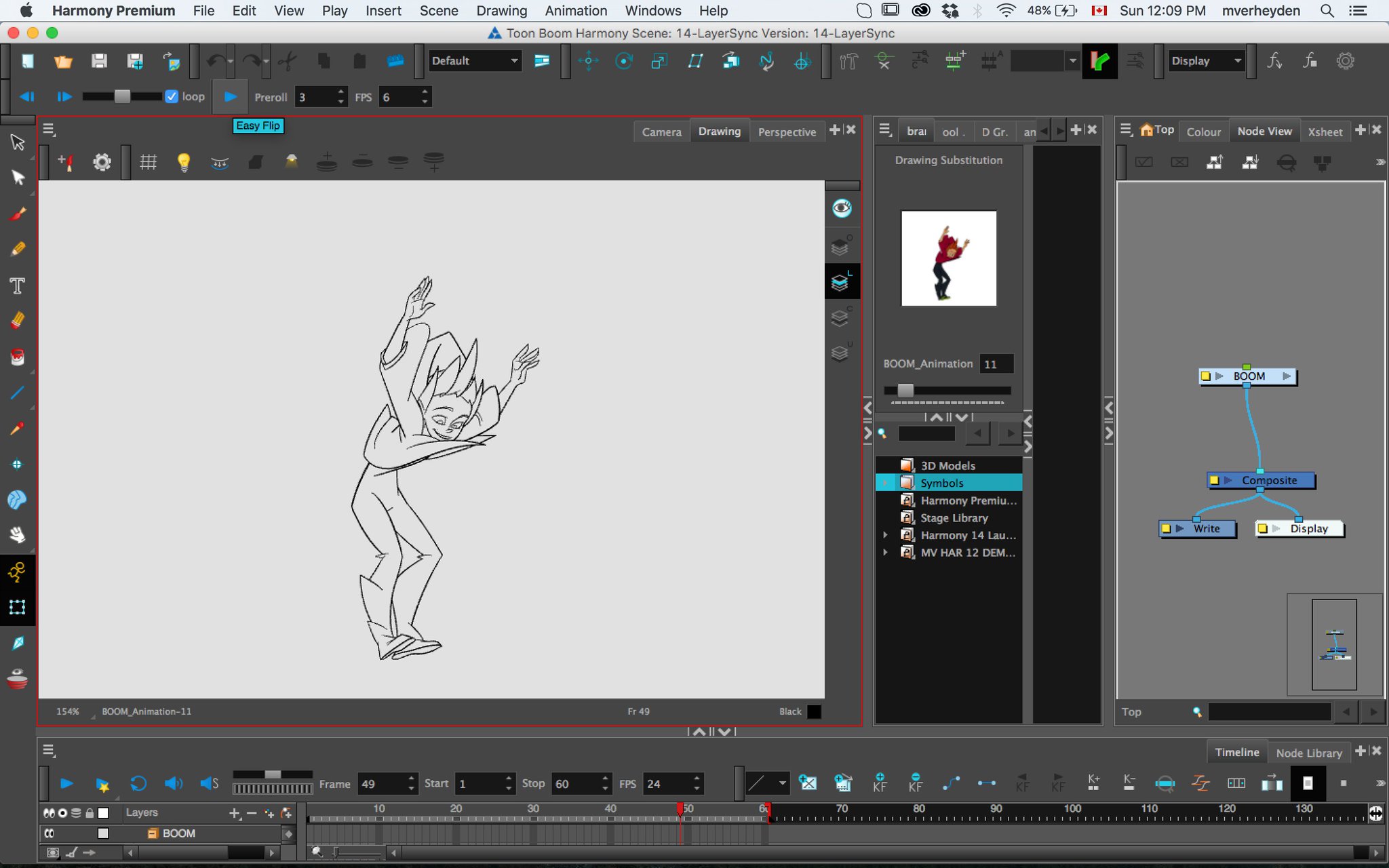Select the Pencil tool
Screen dimensions: 1389x868
(x=18, y=249)
